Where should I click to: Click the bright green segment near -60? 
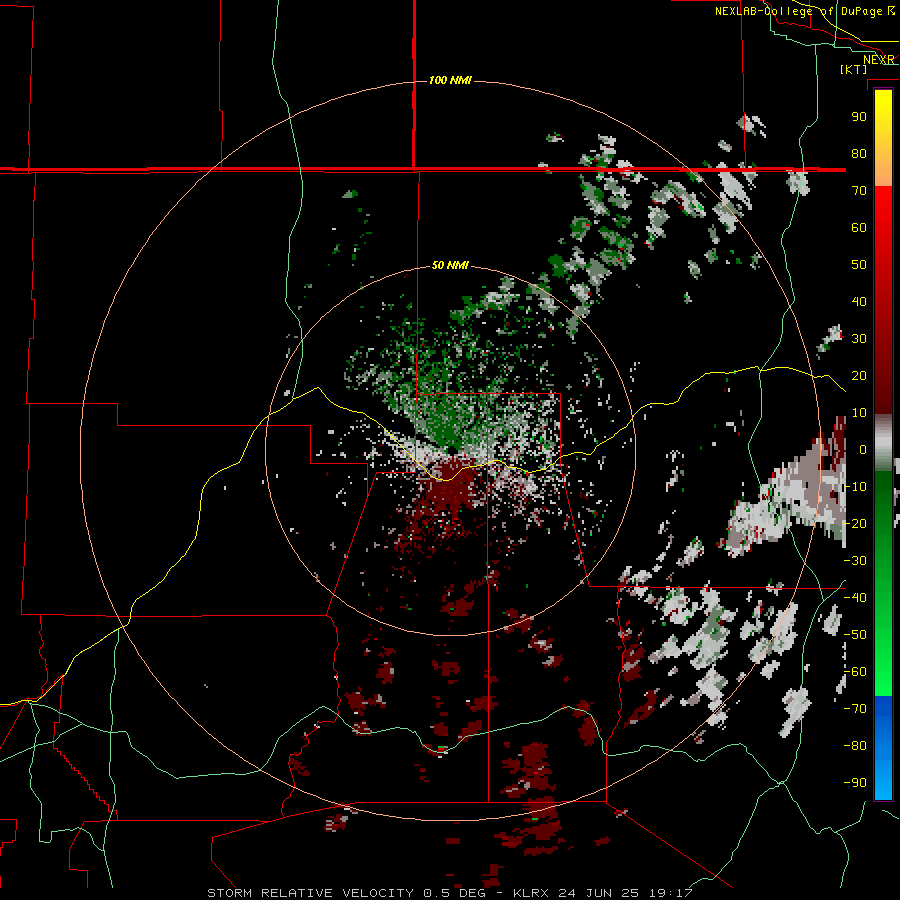tap(883, 666)
